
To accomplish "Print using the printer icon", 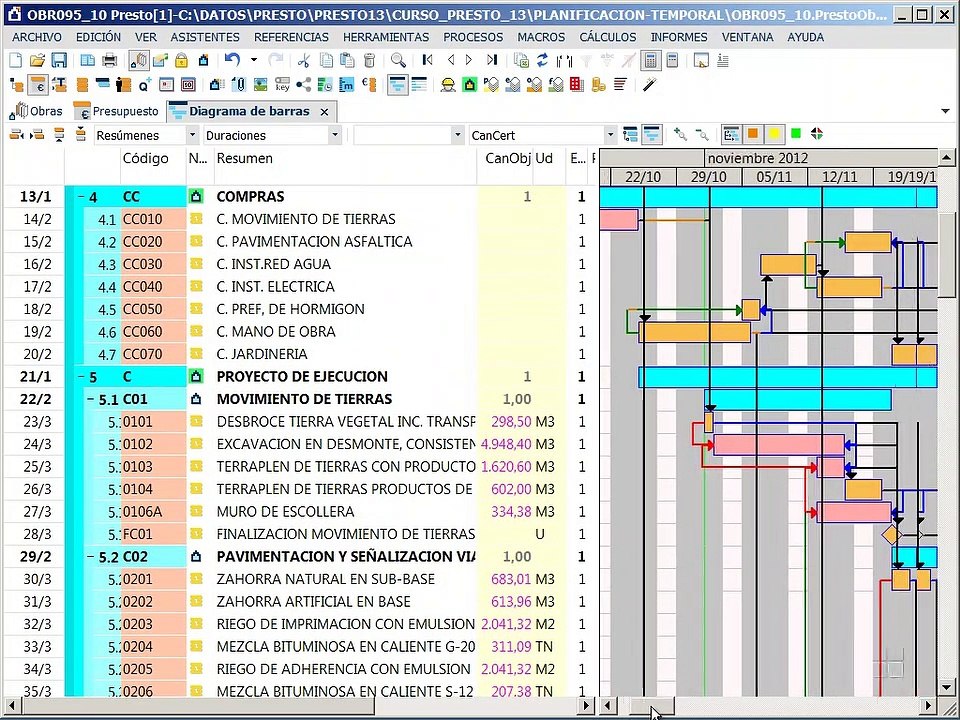I will [110, 60].
